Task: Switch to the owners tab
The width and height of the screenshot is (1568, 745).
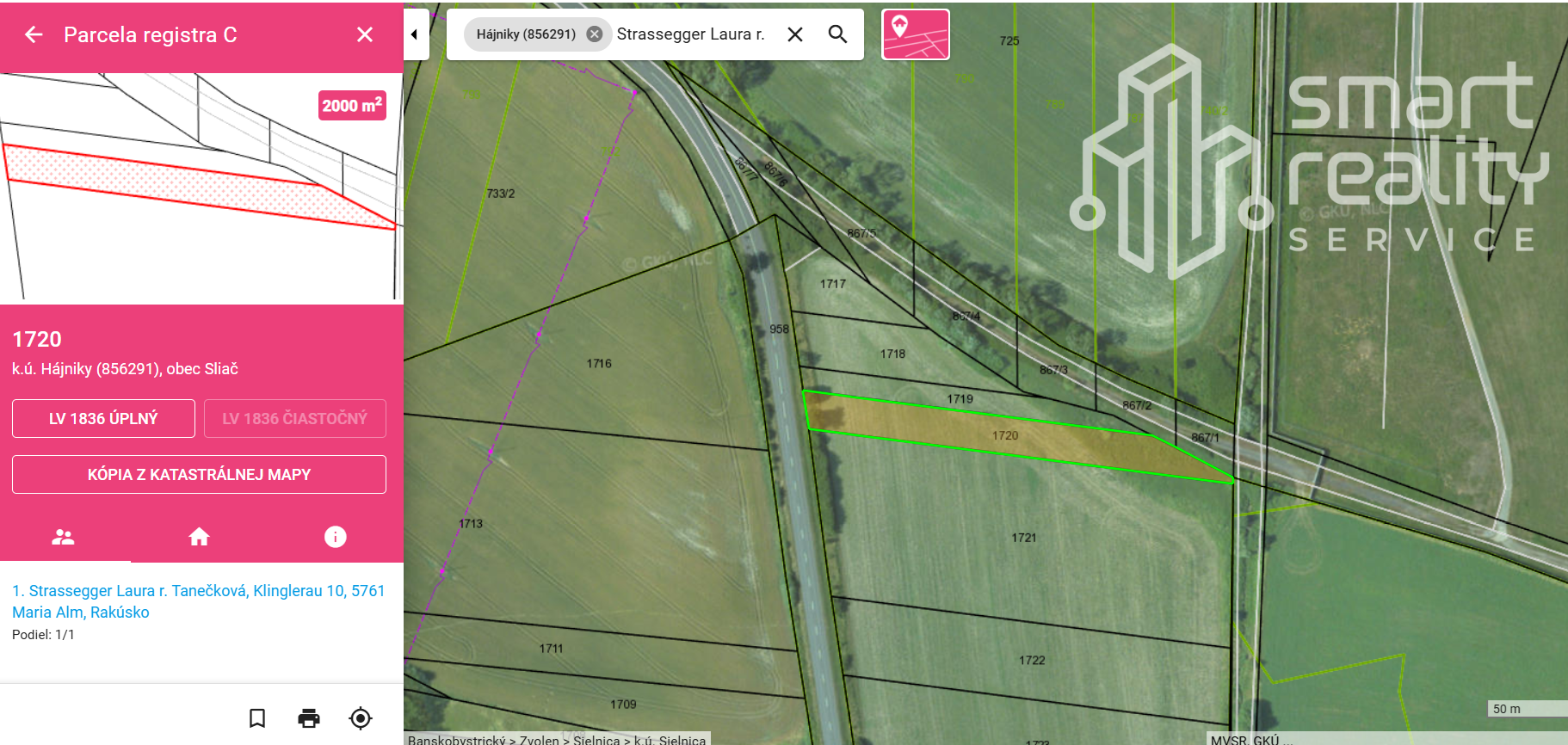Action: 64,537
